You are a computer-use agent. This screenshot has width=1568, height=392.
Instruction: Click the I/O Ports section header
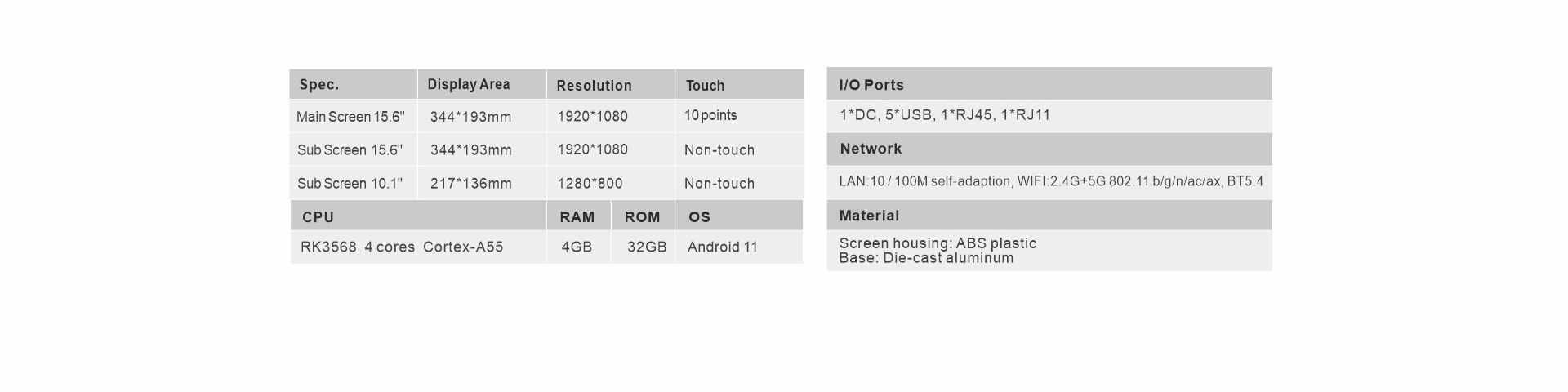pos(1049,84)
